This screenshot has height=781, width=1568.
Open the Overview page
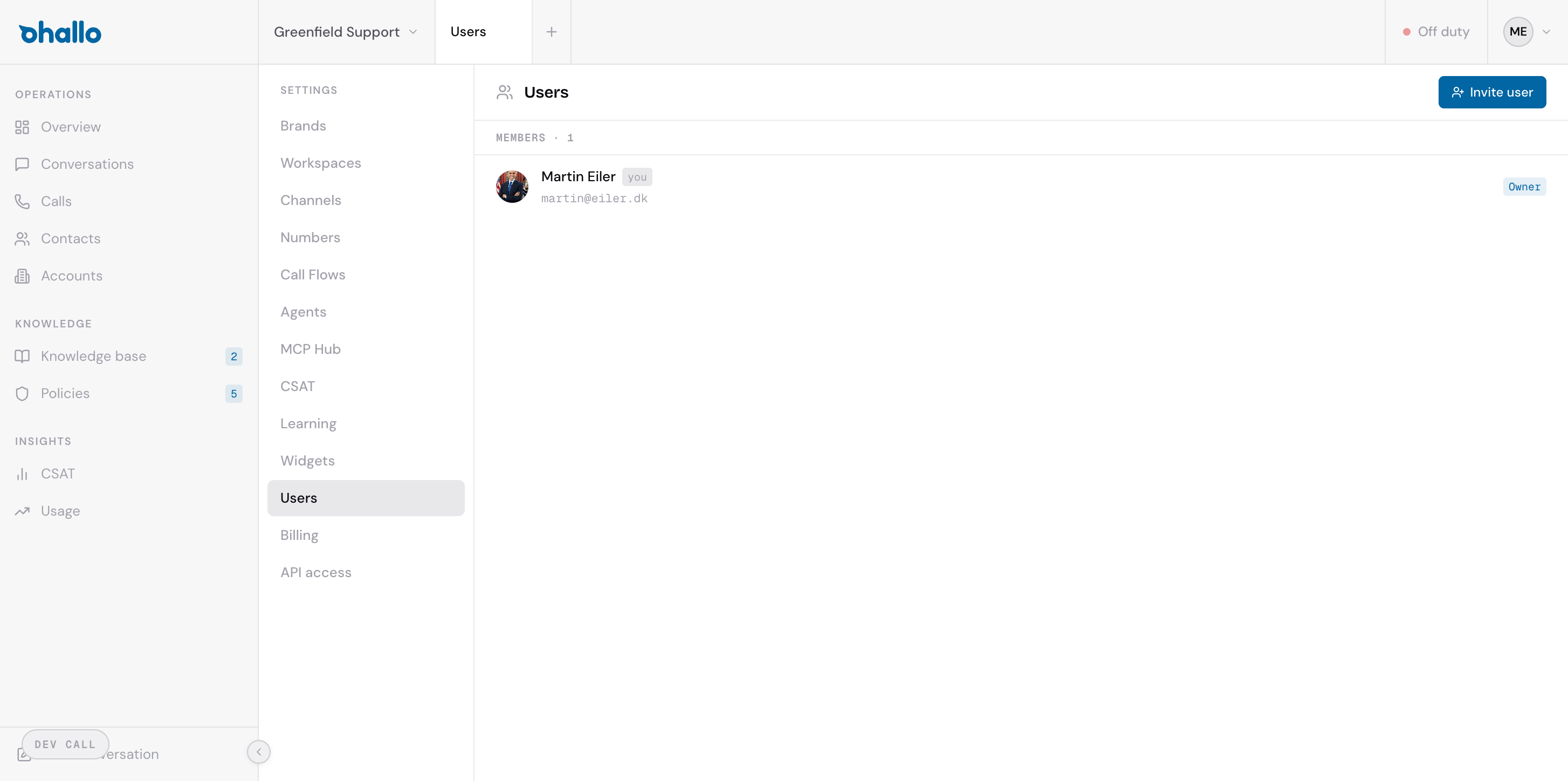tap(71, 127)
